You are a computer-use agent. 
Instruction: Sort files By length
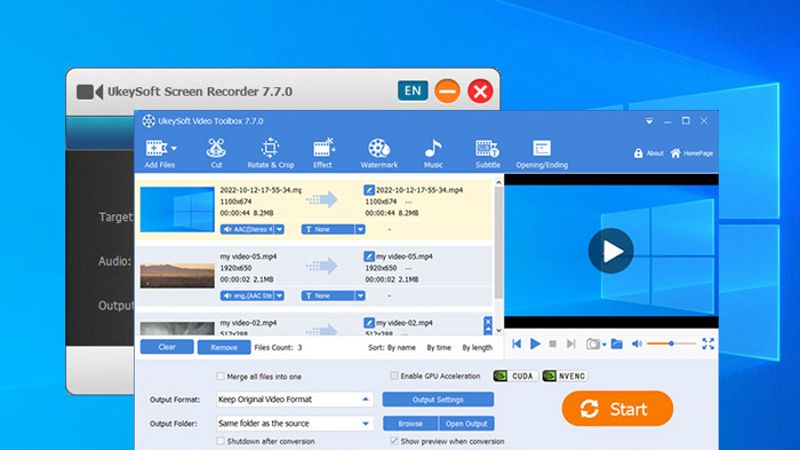click(477, 347)
